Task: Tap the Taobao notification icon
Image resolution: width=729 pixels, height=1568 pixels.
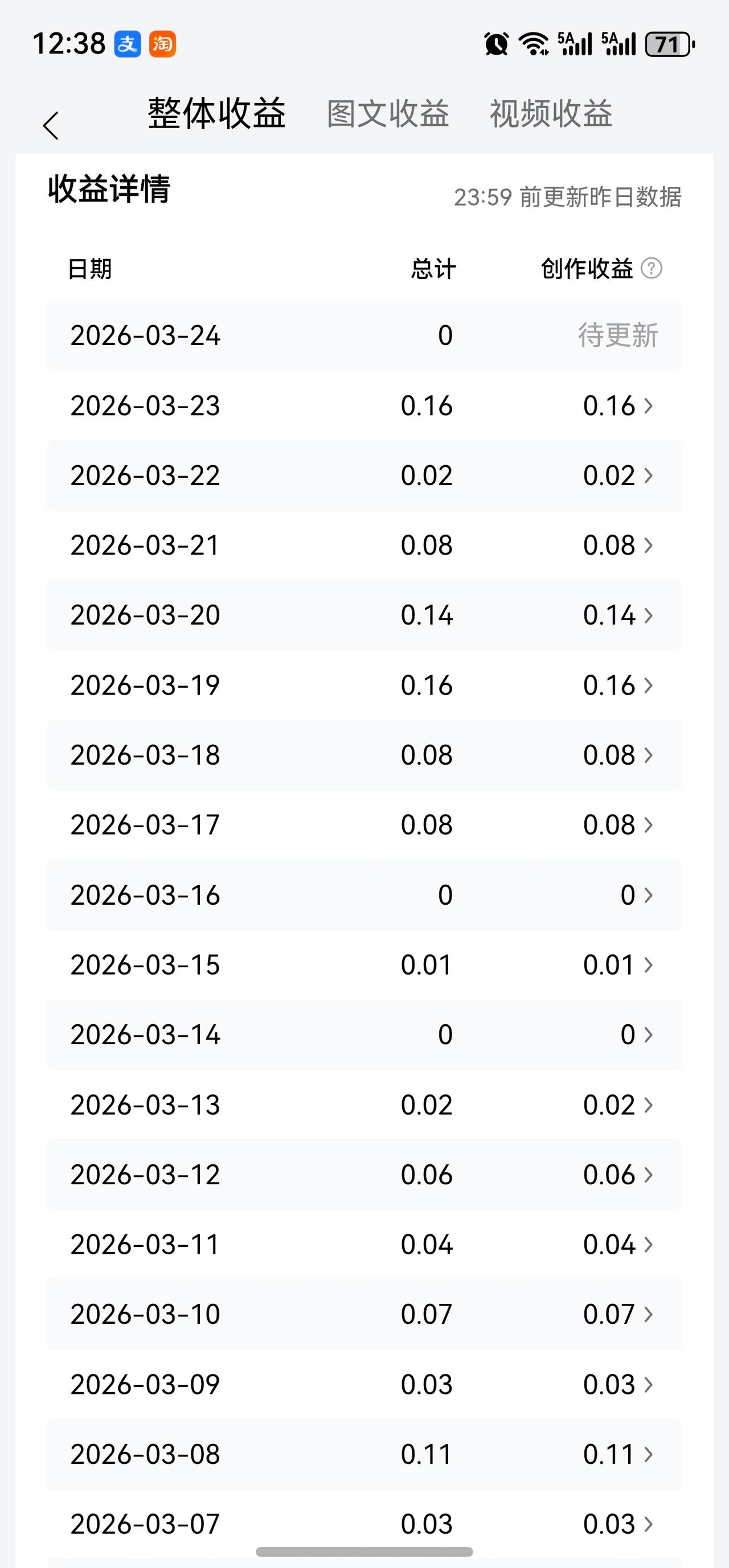Action: (x=163, y=44)
